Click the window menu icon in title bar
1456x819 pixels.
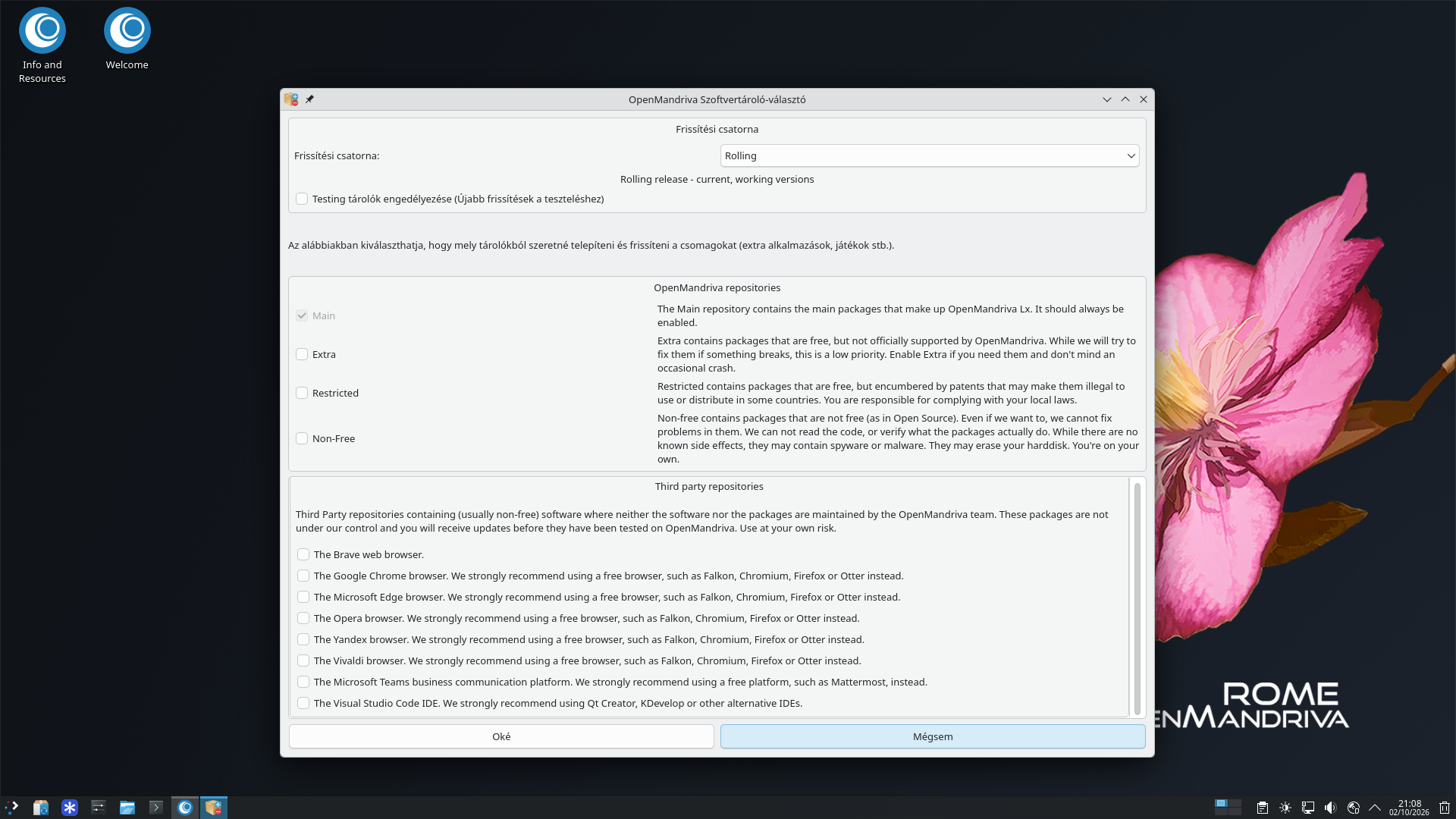tap(291, 99)
